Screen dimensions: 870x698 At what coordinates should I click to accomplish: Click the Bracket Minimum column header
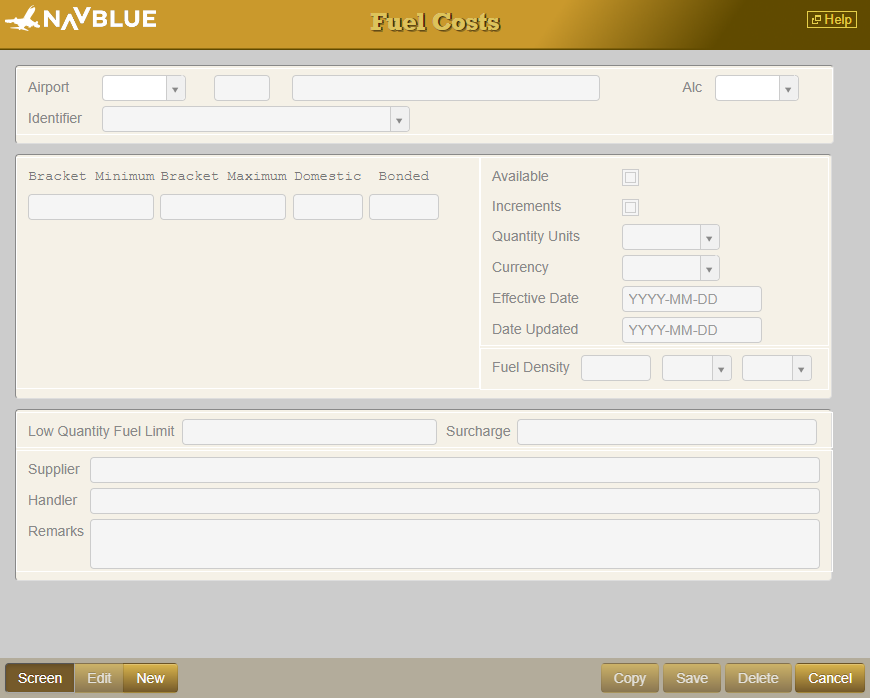92,176
